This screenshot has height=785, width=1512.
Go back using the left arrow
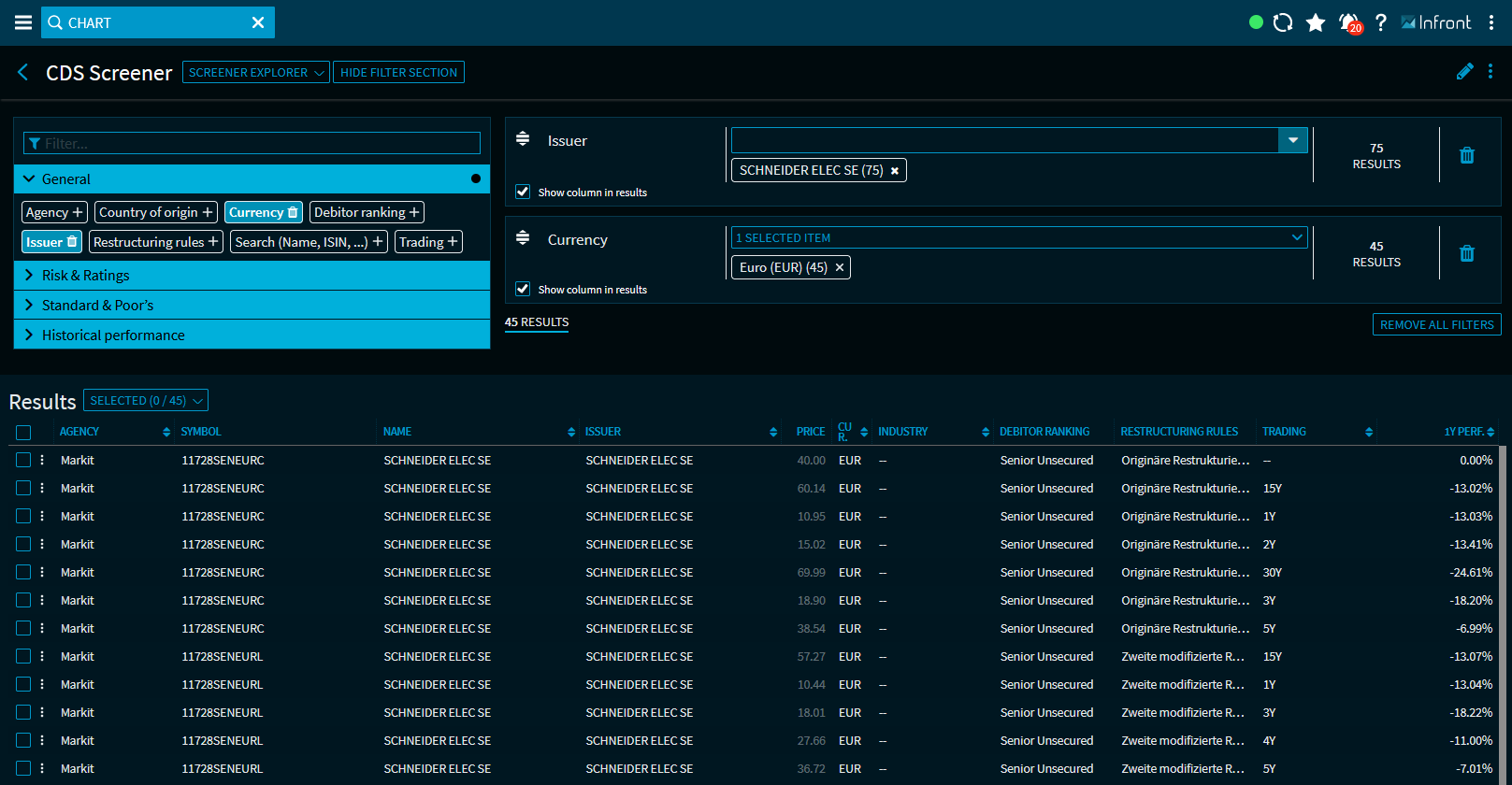(x=23, y=72)
